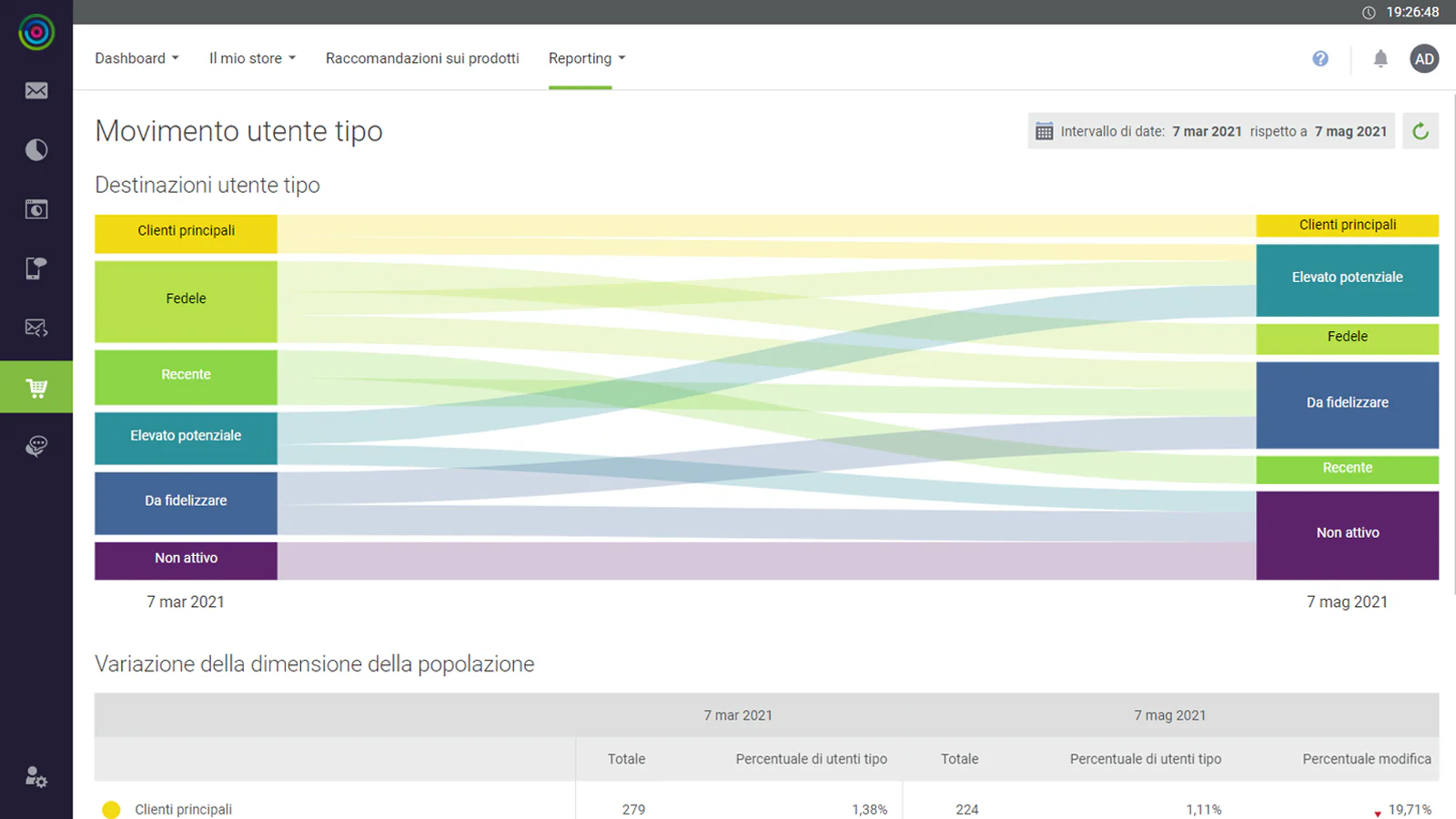This screenshot has height=819, width=1456.
Task: Click the 1,38% percentage cell
Action: pyautogui.click(x=869, y=809)
